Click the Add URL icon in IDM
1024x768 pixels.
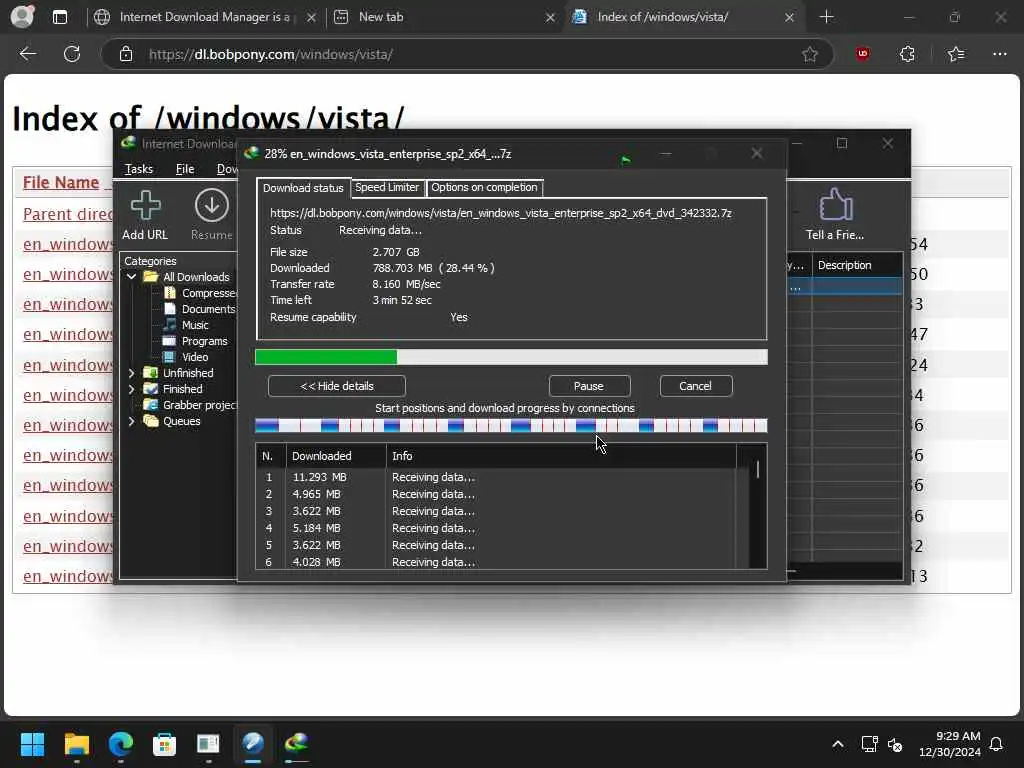click(145, 206)
